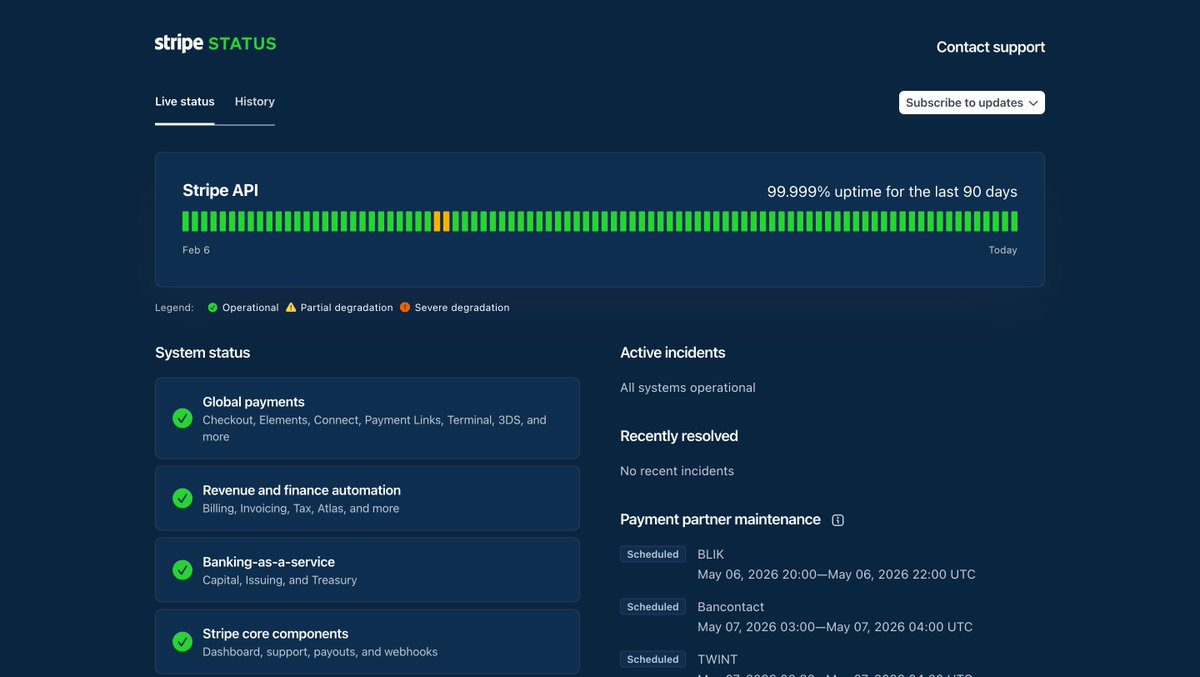This screenshot has height=677, width=1200.
Task: Click the Billing, Invoicing, Tax, Atlas text
Action: click(x=301, y=508)
